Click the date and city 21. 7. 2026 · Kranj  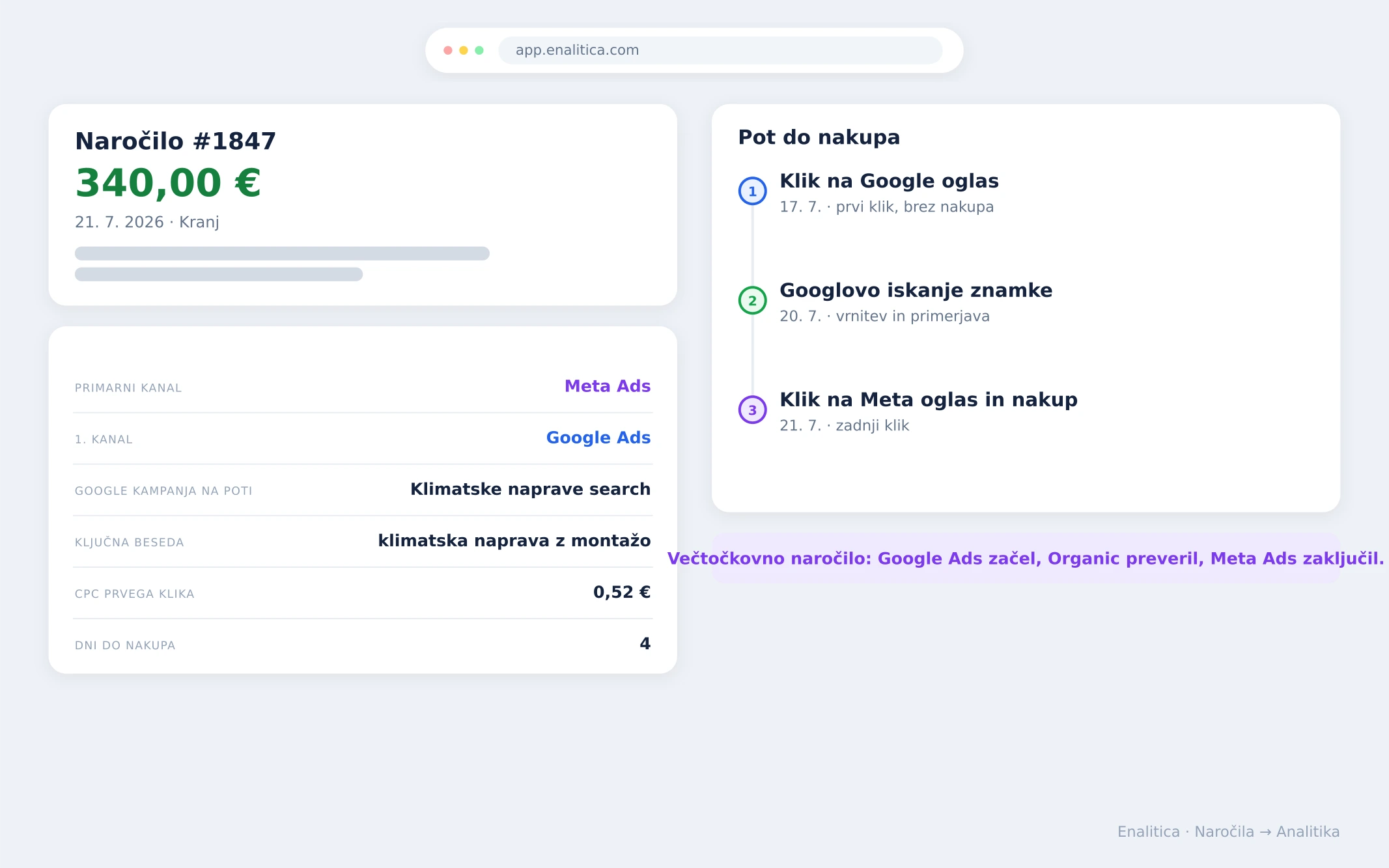pyautogui.click(x=147, y=222)
